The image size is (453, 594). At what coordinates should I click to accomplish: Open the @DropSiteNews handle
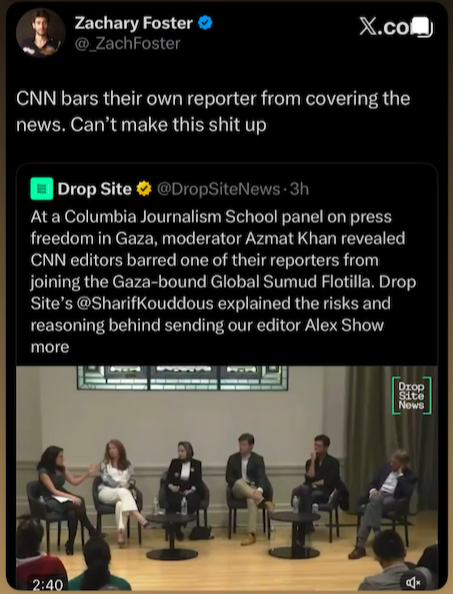pyautogui.click(x=218, y=189)
